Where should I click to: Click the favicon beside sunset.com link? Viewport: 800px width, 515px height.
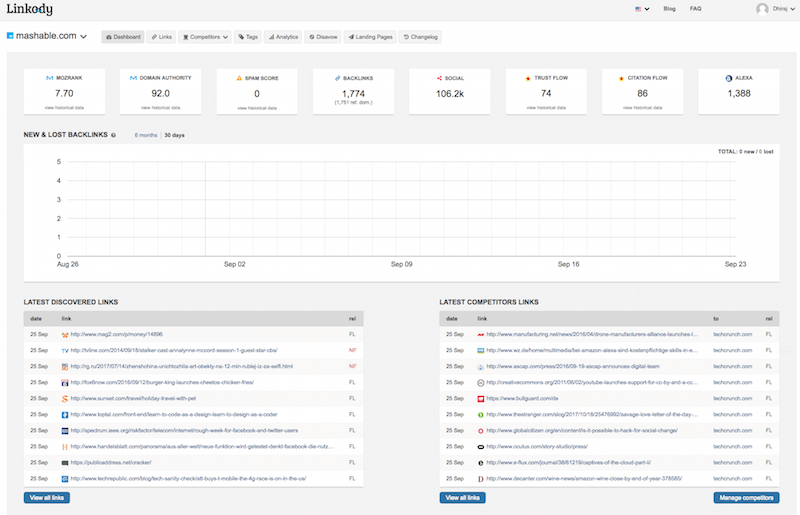click(x=65, y=399)
